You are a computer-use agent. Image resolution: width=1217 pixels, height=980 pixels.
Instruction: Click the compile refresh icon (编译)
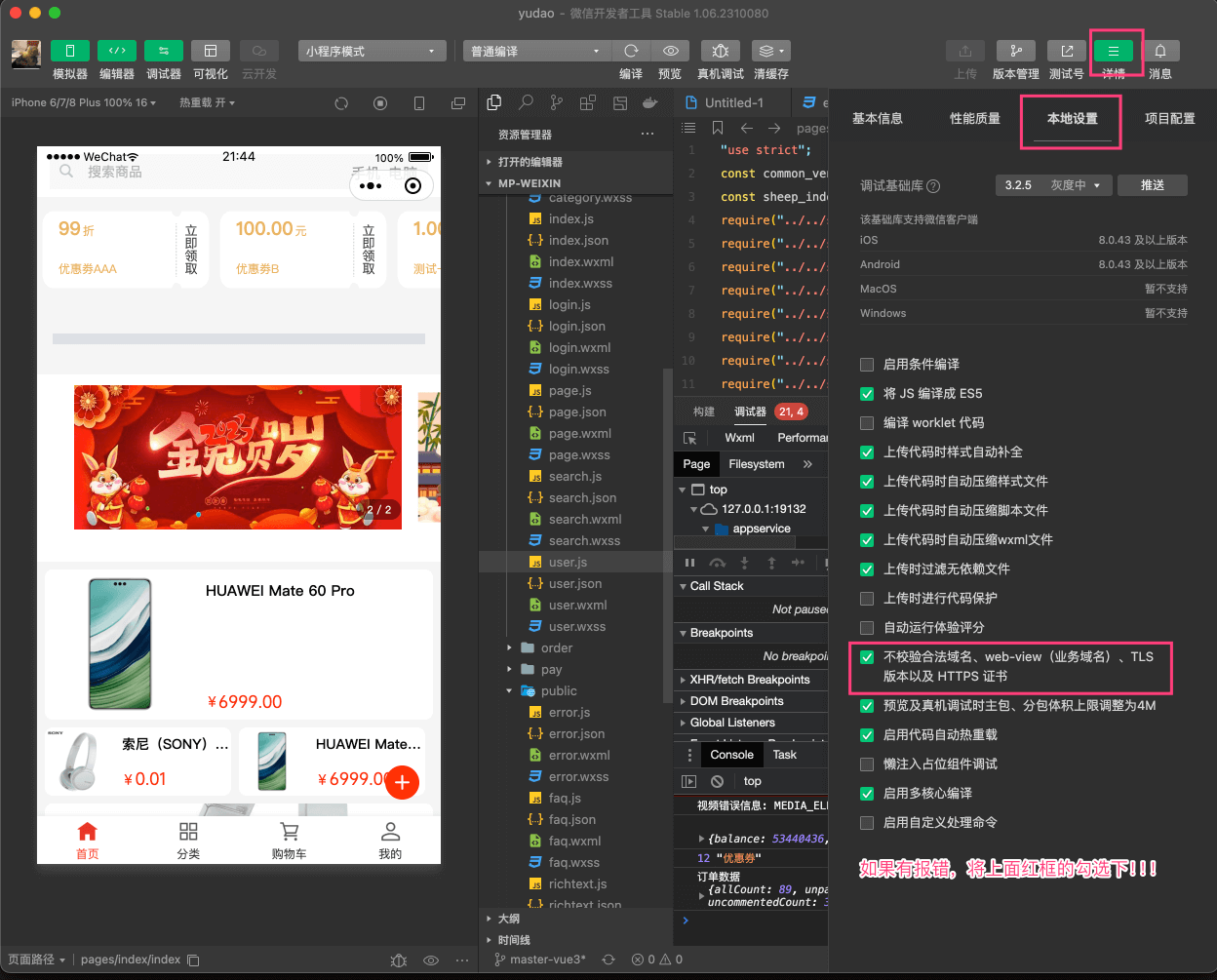631,51
